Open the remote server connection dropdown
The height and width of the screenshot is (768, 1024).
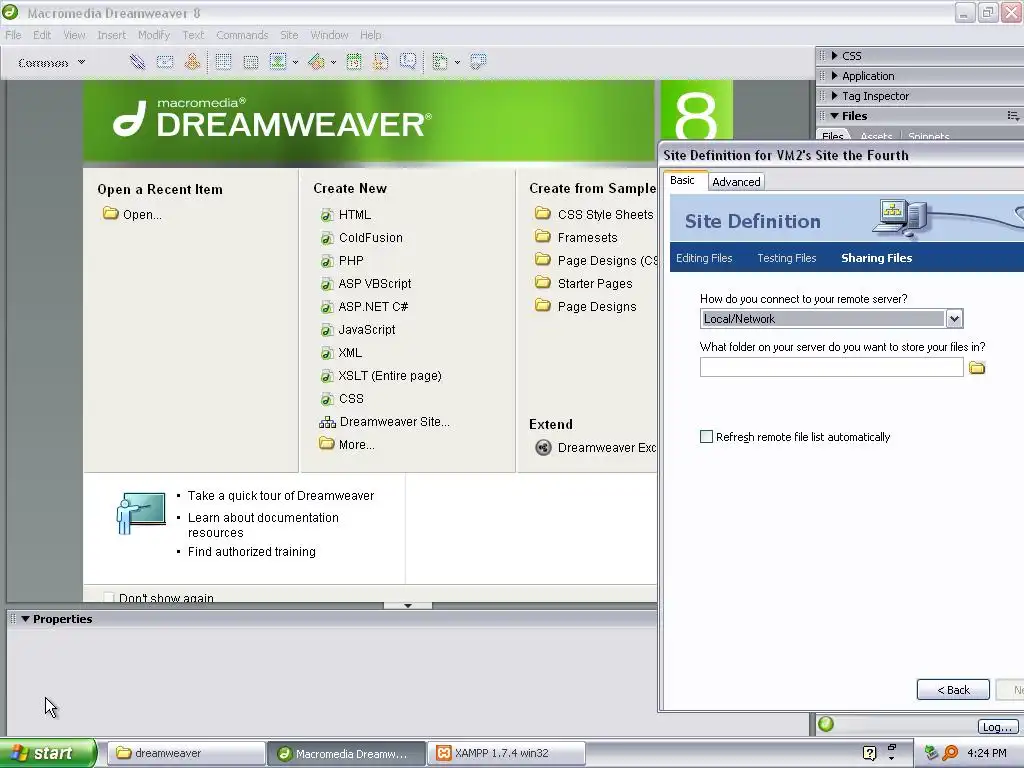955,319
